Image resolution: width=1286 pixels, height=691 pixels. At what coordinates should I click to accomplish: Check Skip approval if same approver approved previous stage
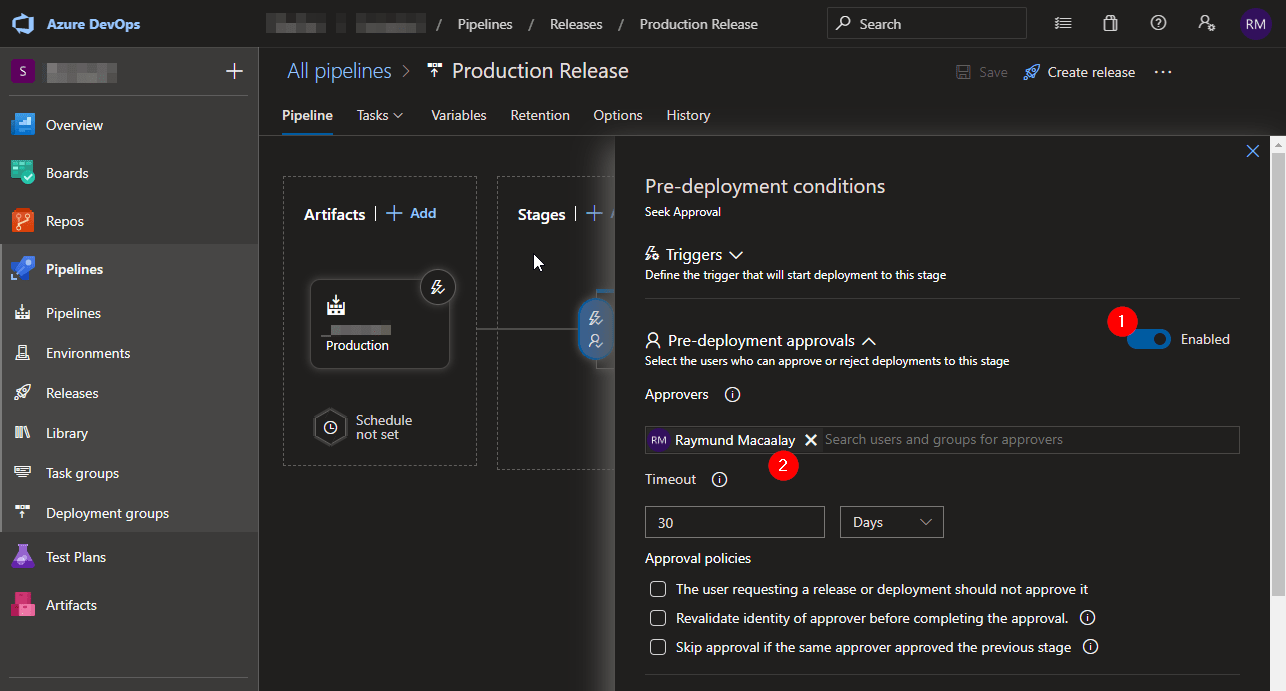[658, 647]
